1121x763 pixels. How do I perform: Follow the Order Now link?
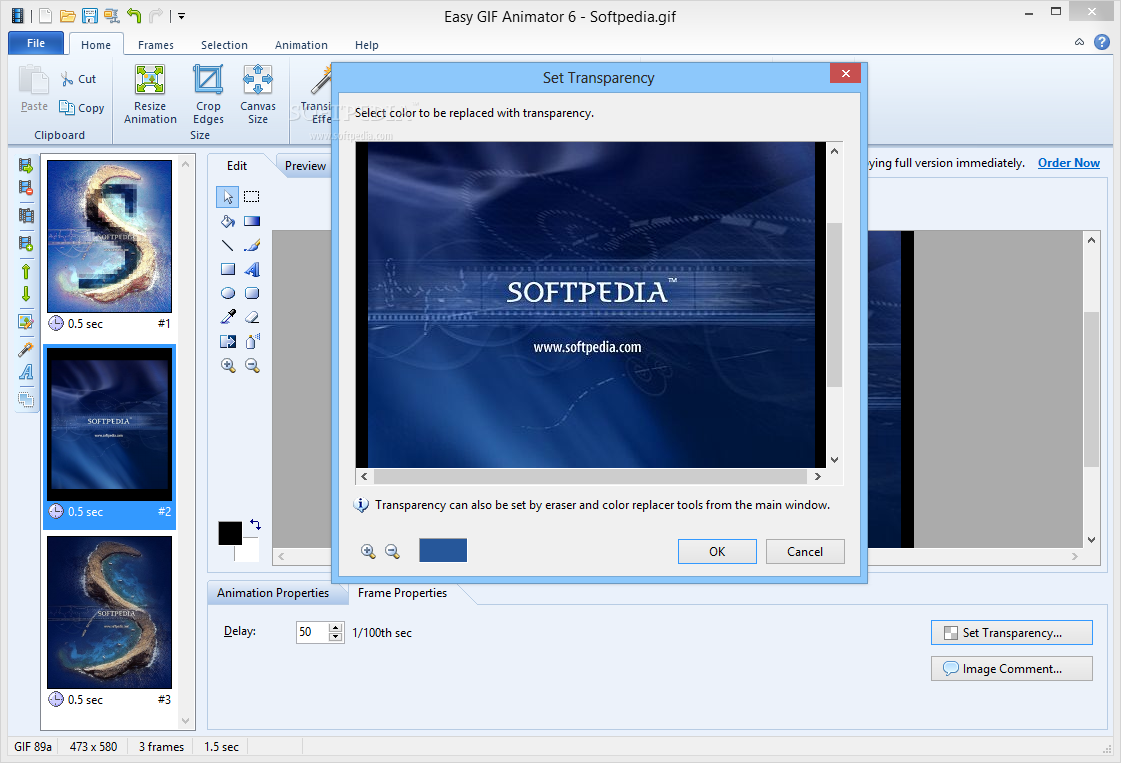point(1069,163)
